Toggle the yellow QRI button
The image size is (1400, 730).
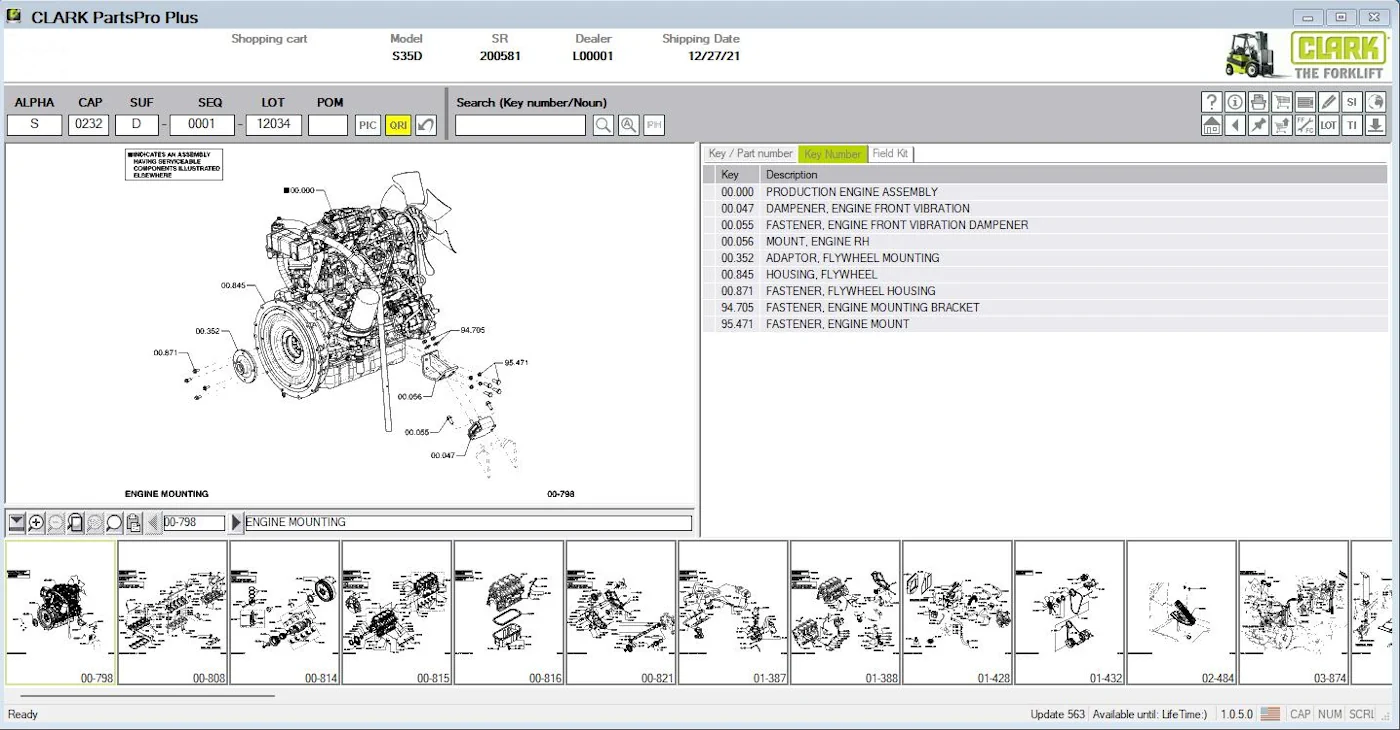[398, 125]
